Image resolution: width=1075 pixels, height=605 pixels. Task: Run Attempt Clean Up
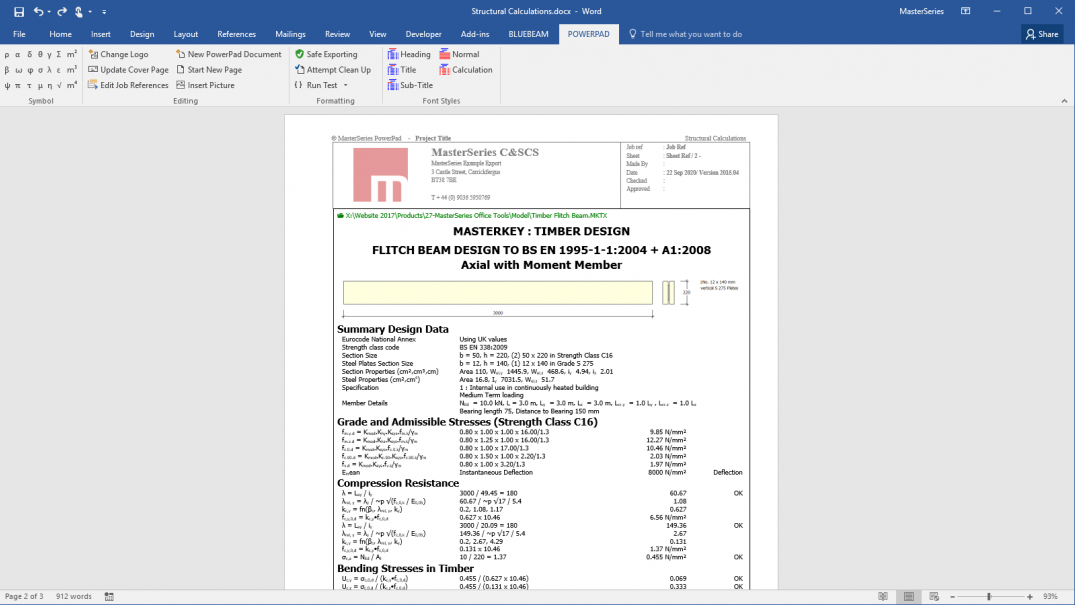pos(333,70)
